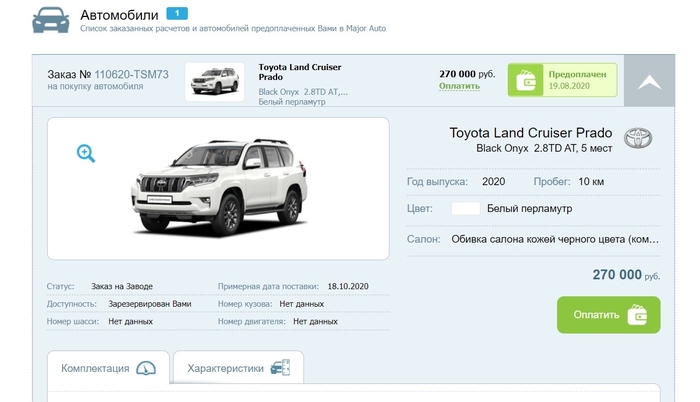Click the blue counter badge showing 1

176,12
